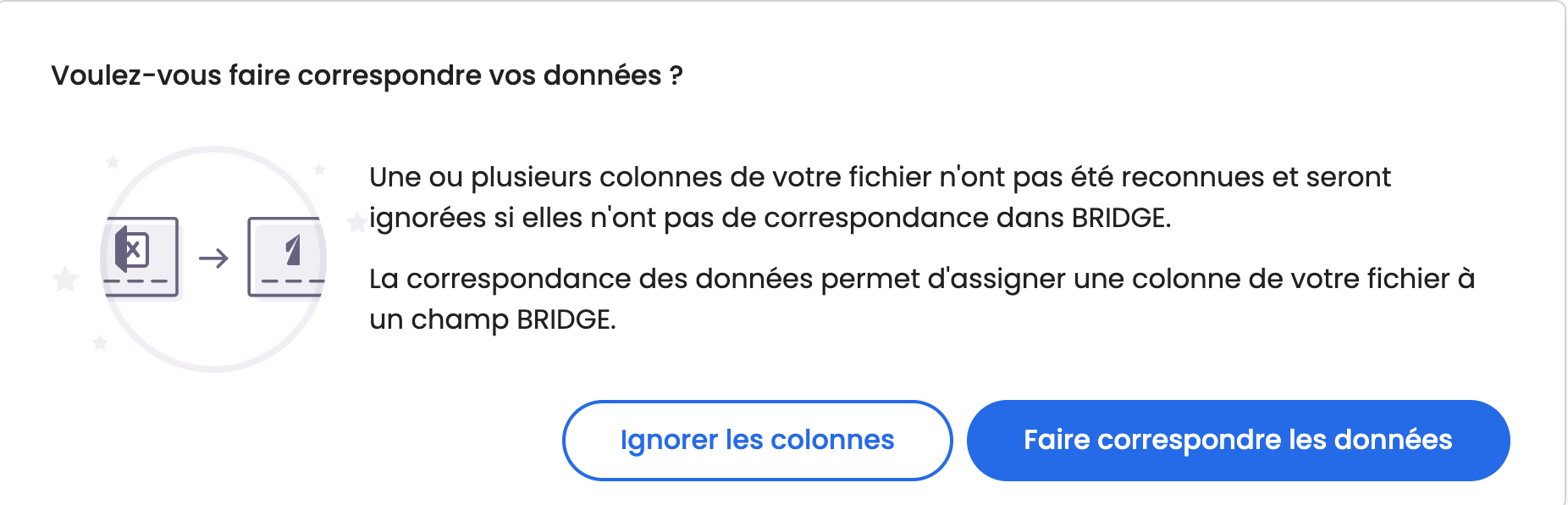Screen dimensions: 1568x505
Task: Click the text un champ BRIDGE
Action: [x=492, y=319]
